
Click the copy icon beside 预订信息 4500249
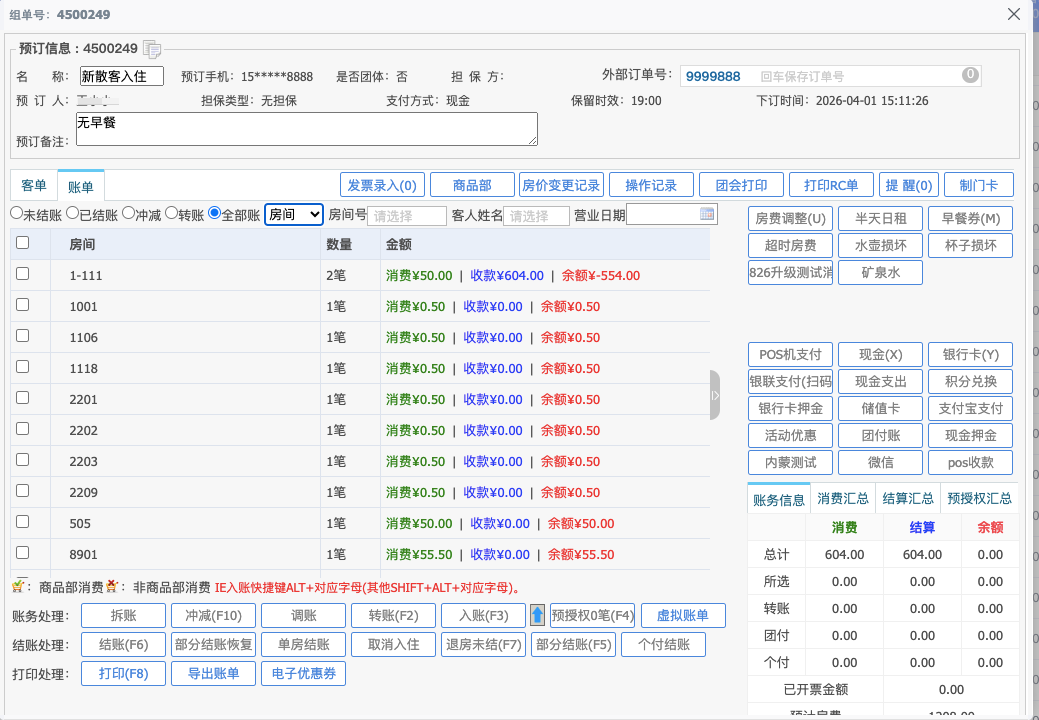[152, 49]
